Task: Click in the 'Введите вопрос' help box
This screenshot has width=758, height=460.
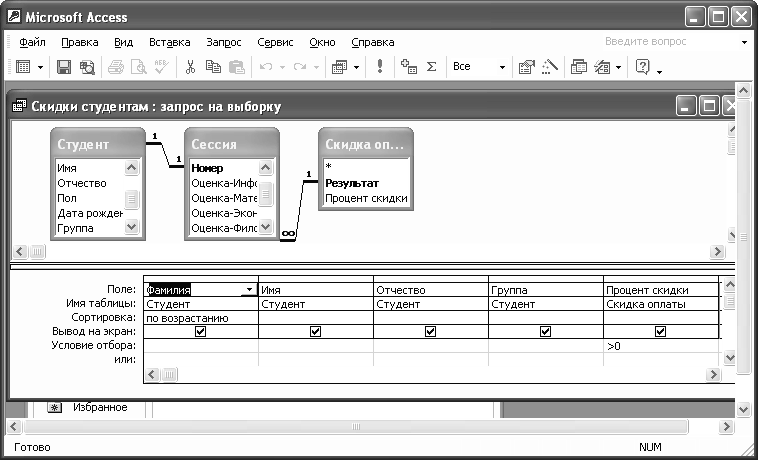Action: [x=670, y=42]
